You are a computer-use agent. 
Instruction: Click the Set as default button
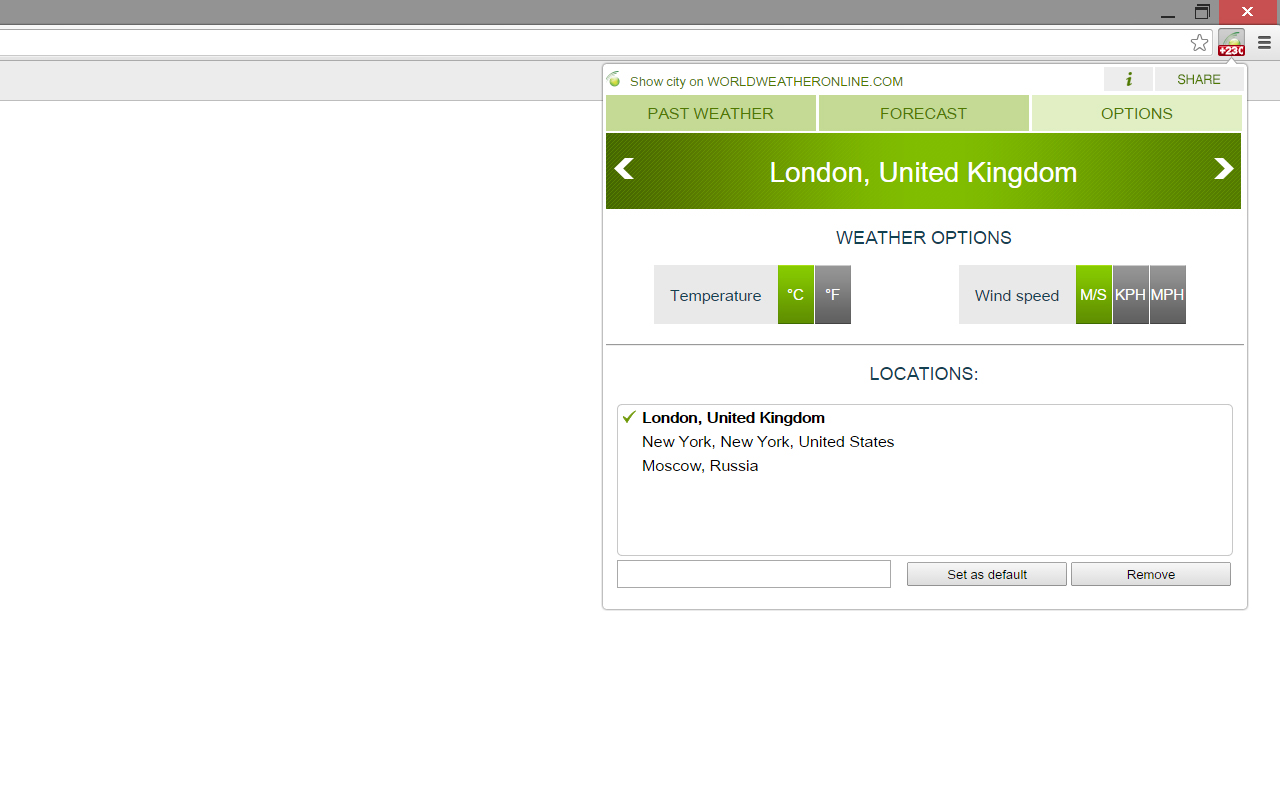click(x=987, y=574)
